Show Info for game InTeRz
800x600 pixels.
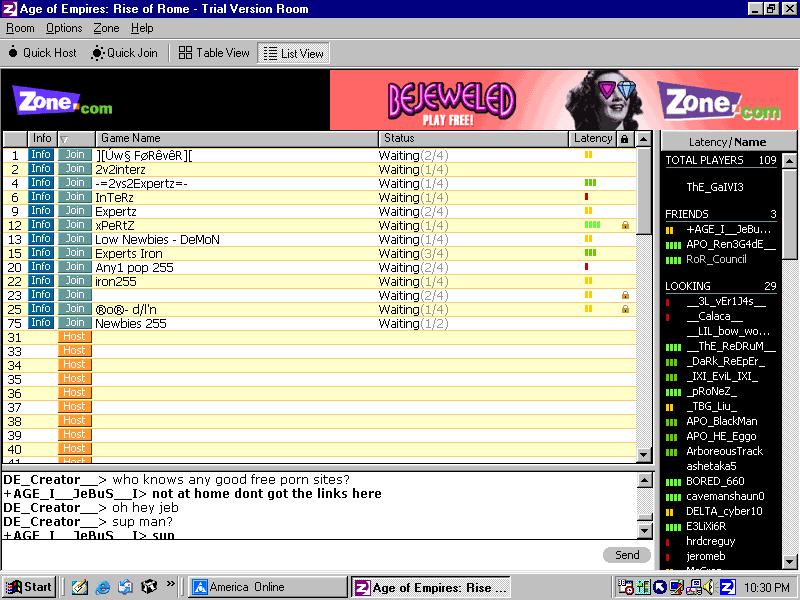click(x=41, y=197)
